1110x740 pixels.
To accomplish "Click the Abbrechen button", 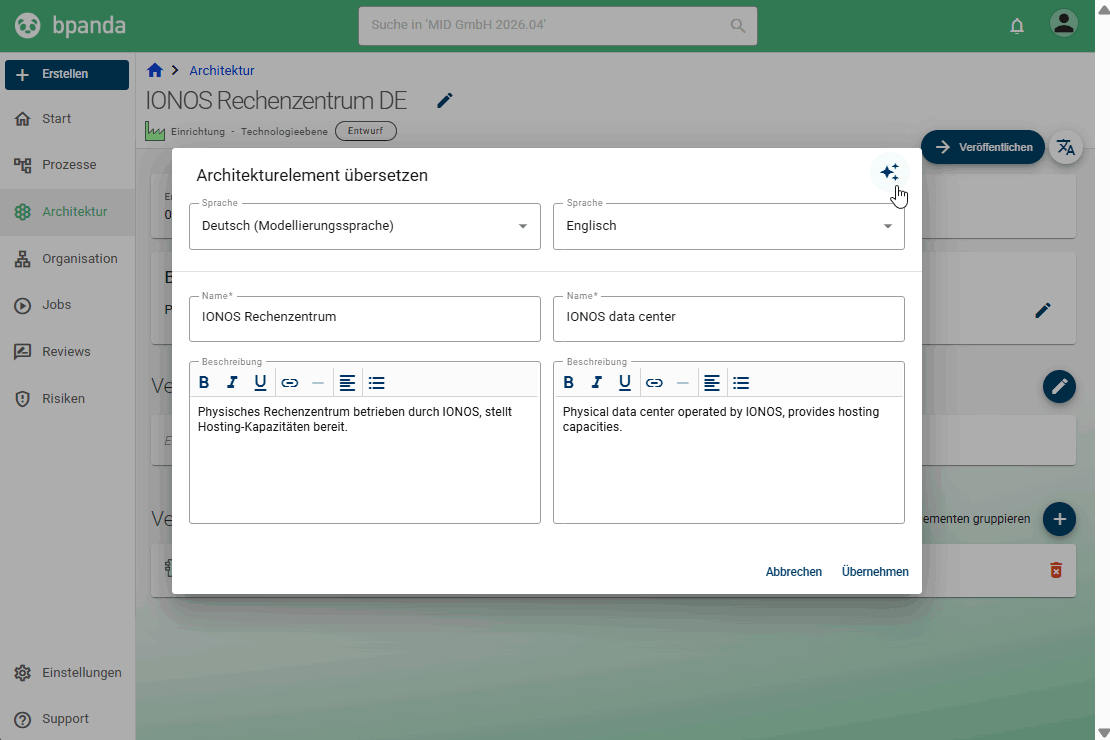I will [794, 571].
